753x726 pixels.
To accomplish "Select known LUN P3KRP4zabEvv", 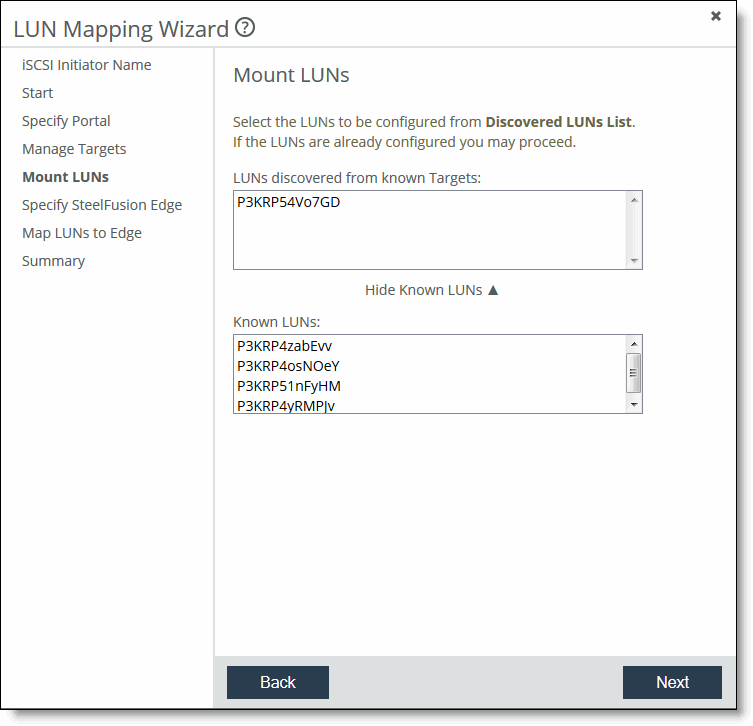I will (x=284, y=346).
